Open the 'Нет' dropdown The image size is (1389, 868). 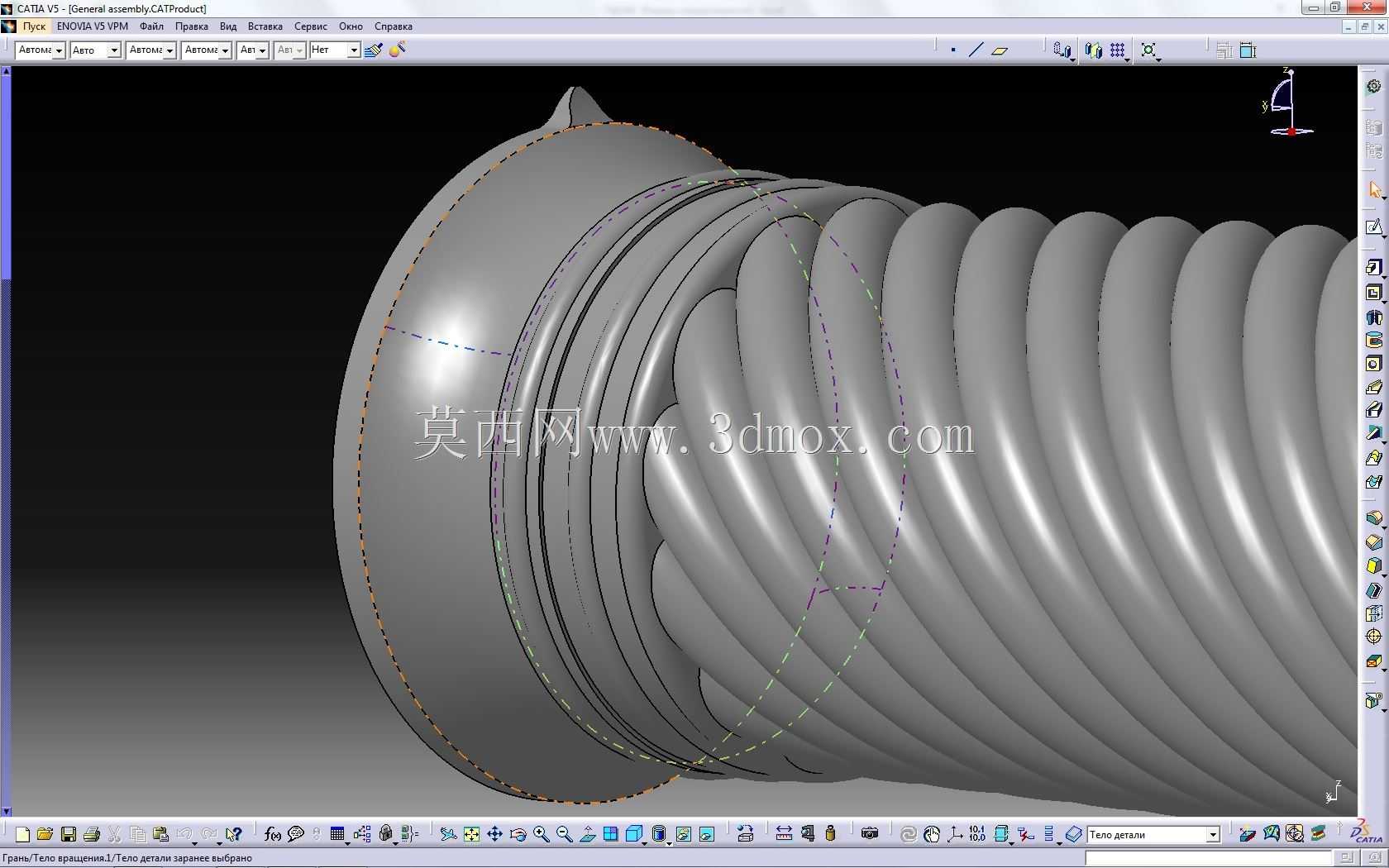353,50
